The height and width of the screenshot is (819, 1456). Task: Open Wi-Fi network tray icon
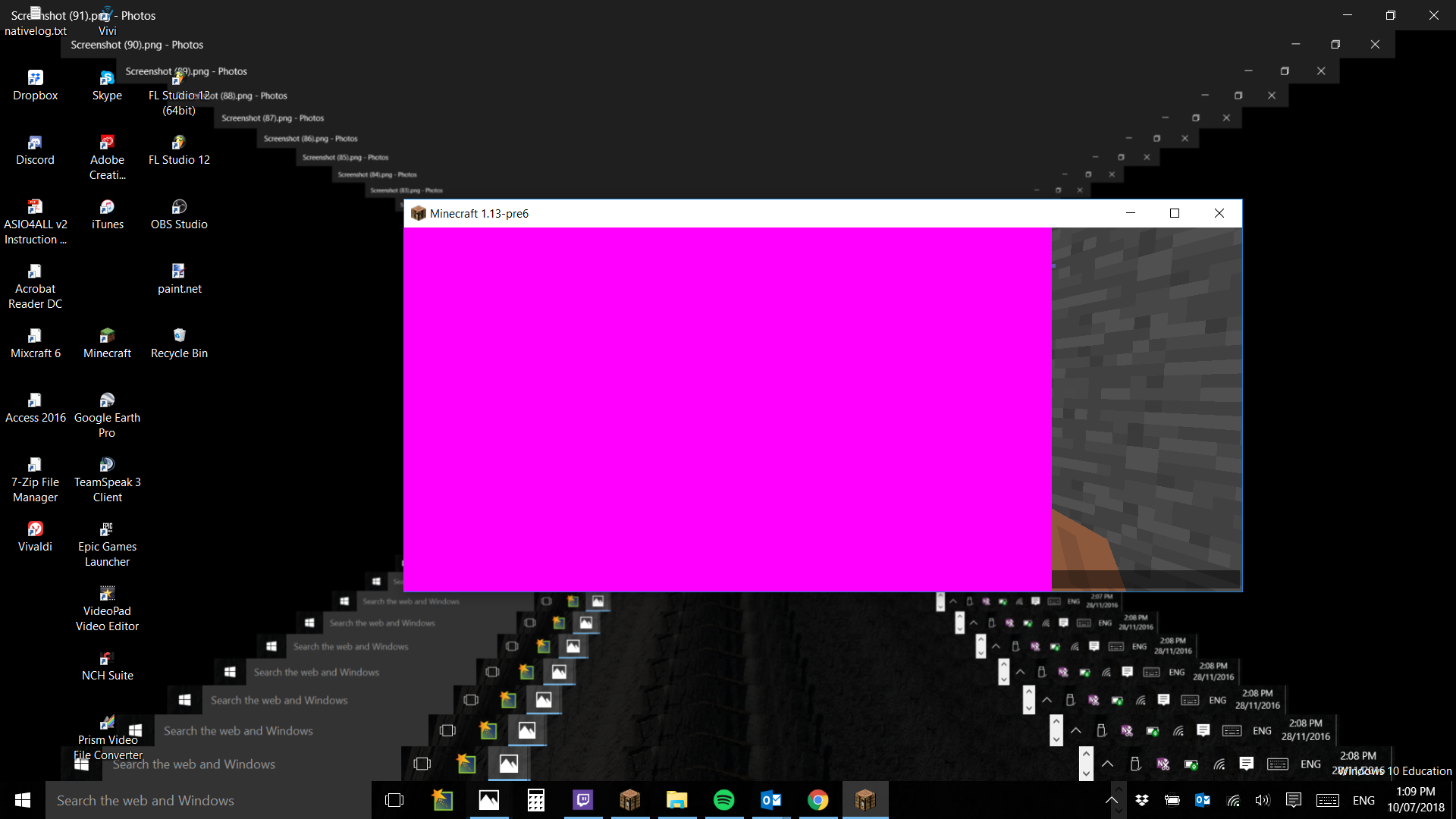[x=1234, y=800]
